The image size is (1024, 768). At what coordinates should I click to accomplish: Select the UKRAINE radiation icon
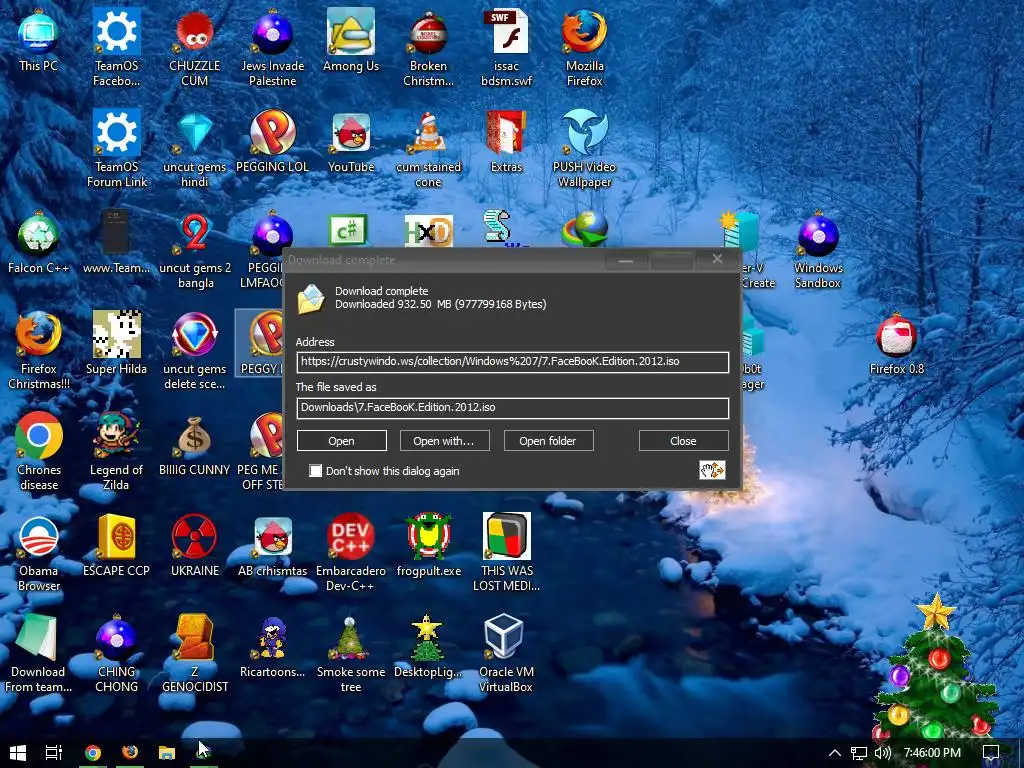click(195, 546)
